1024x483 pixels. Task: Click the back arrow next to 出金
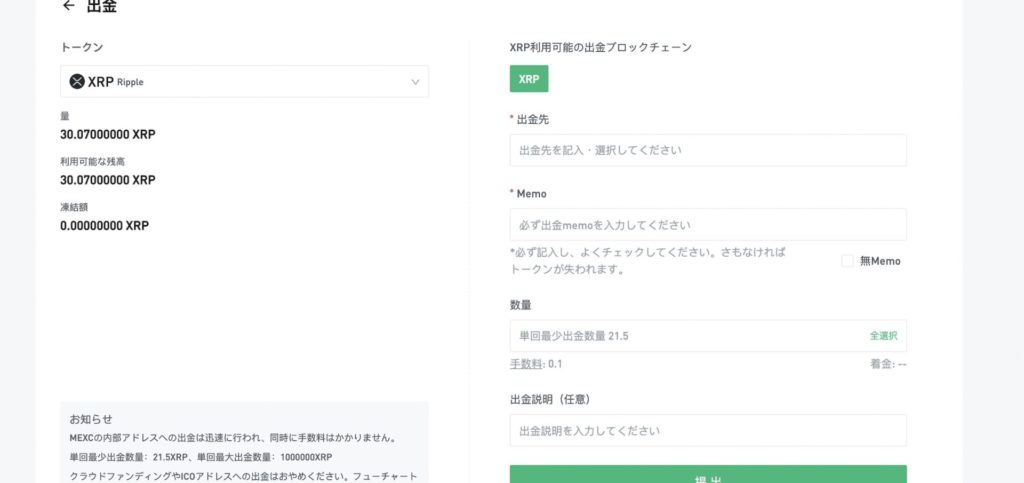[x=68, y=6]
